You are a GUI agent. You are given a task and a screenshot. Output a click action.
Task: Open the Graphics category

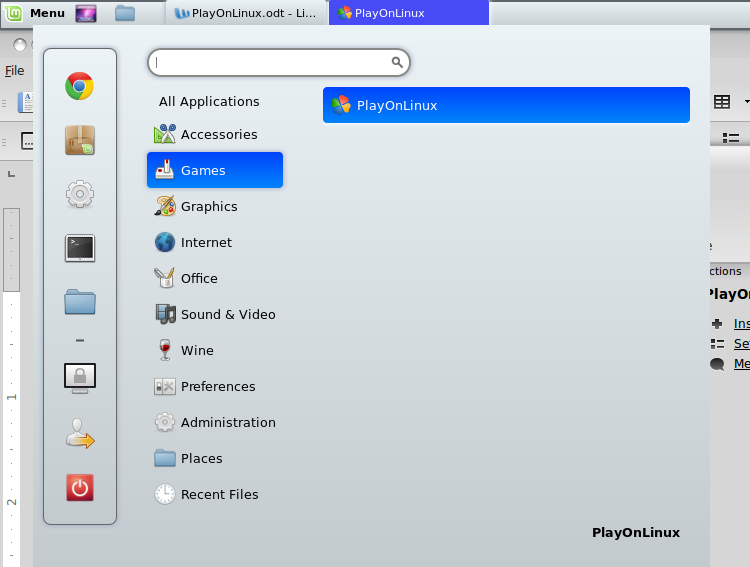point(215,206)
